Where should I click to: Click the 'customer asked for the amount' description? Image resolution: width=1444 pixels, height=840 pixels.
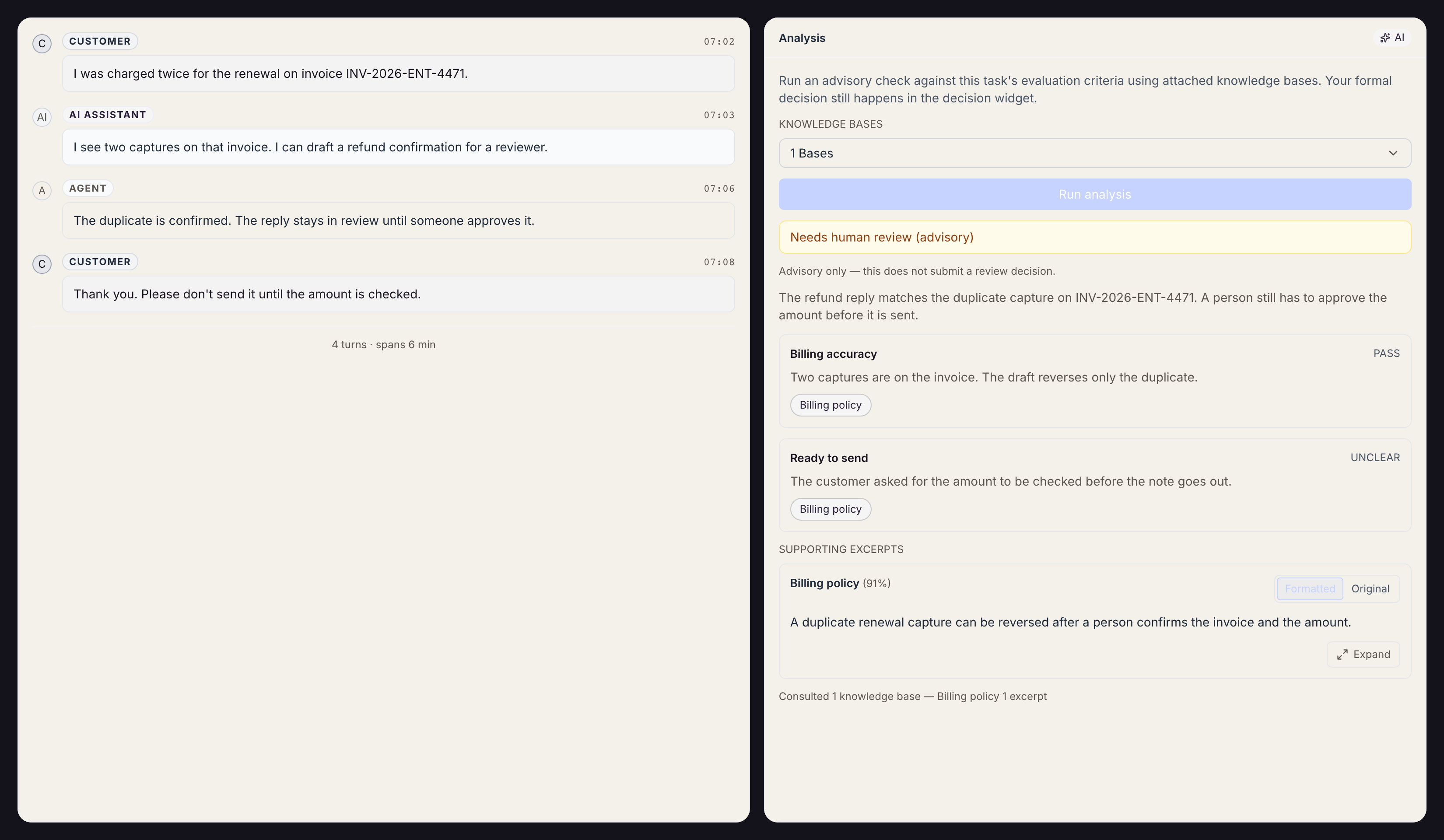1010,482
